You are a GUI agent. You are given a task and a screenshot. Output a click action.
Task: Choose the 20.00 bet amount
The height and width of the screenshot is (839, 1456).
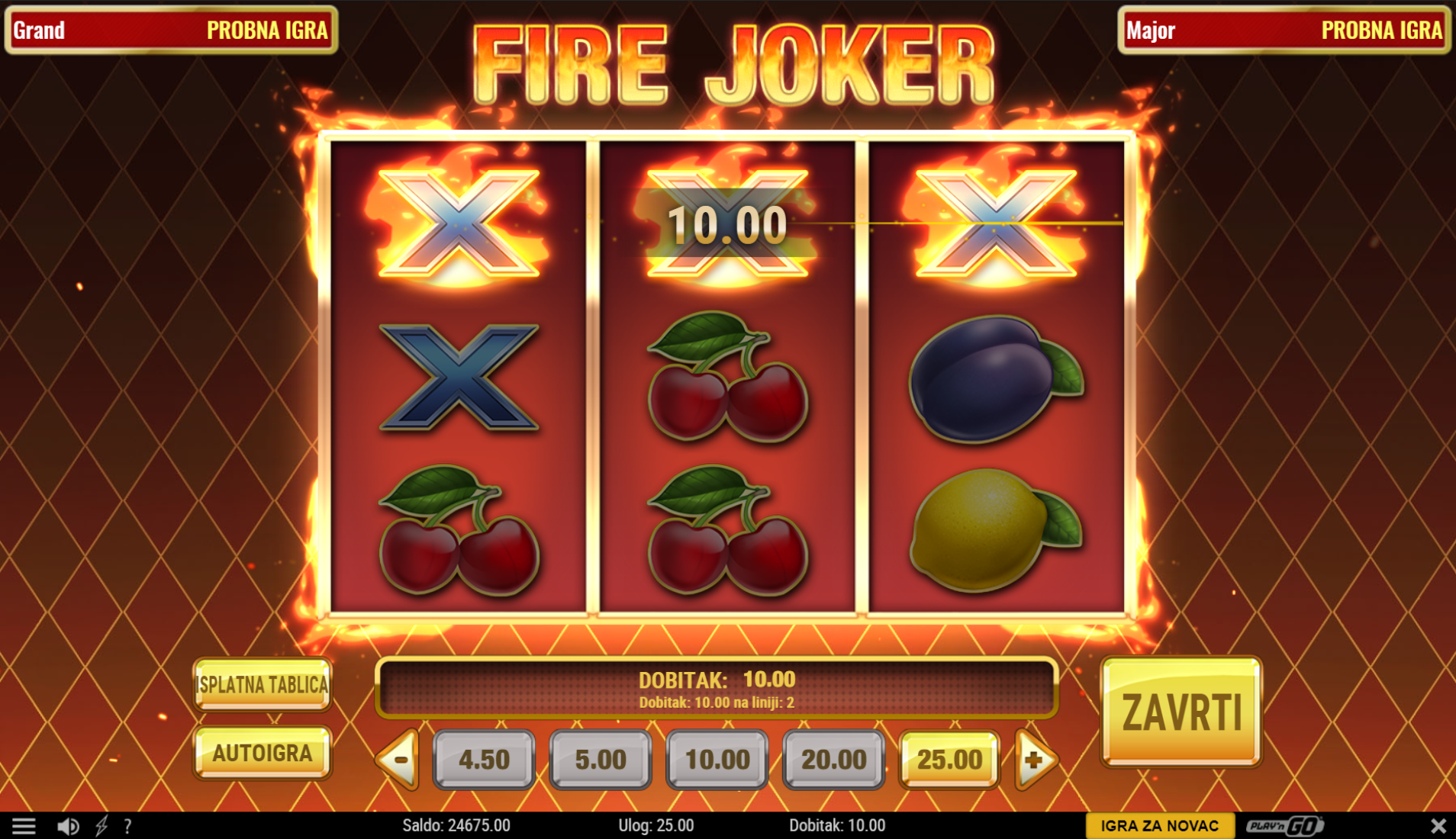833,759
